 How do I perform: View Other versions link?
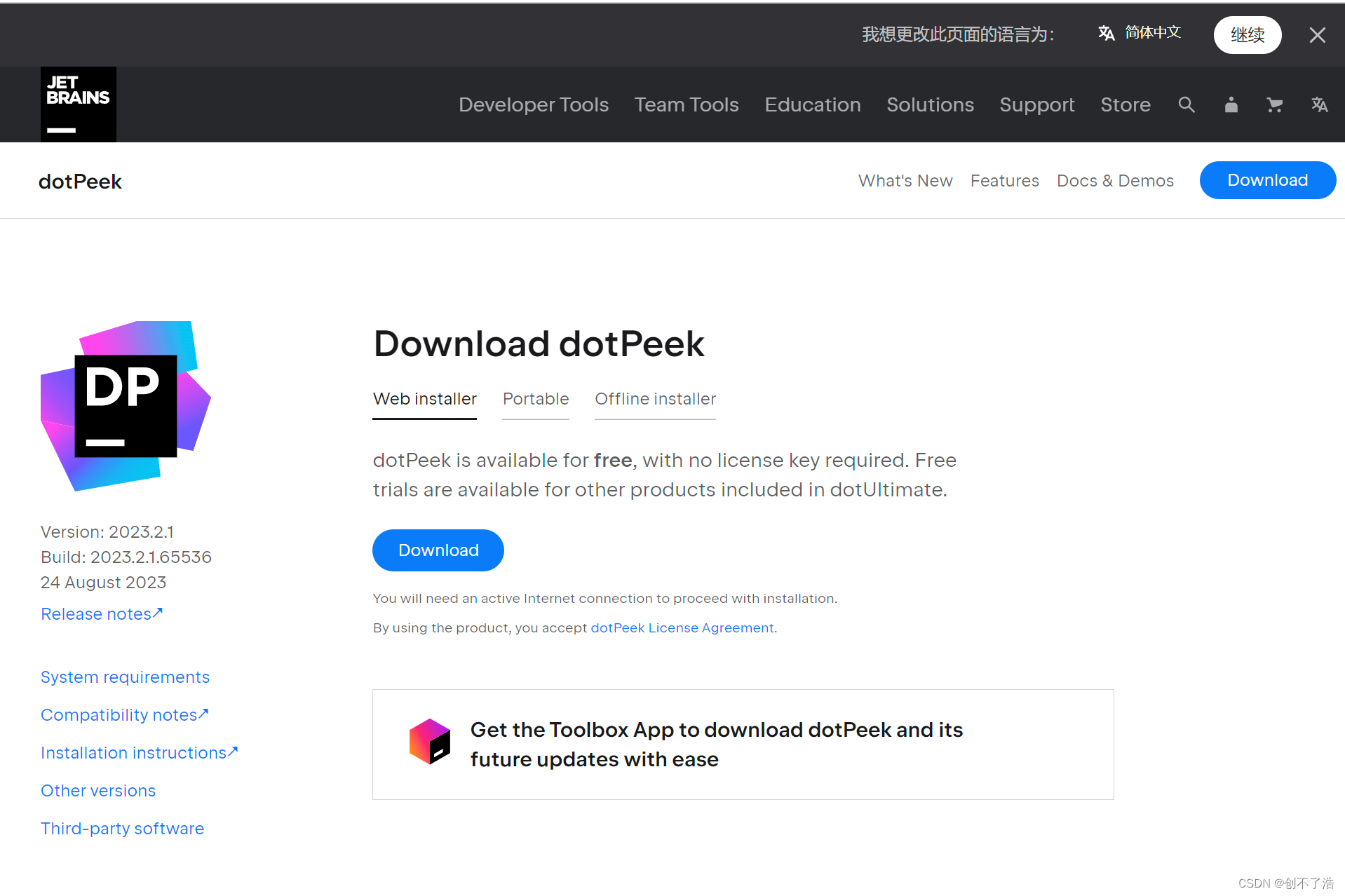[98, 790]
